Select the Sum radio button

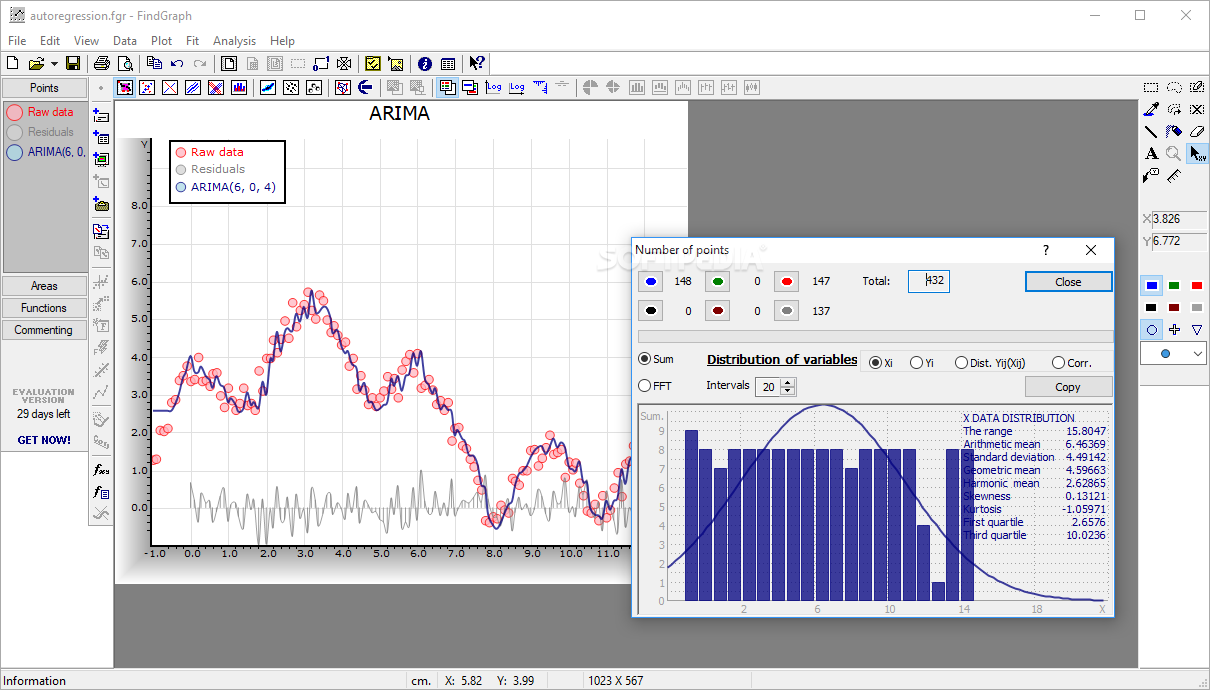click(645, 359)
